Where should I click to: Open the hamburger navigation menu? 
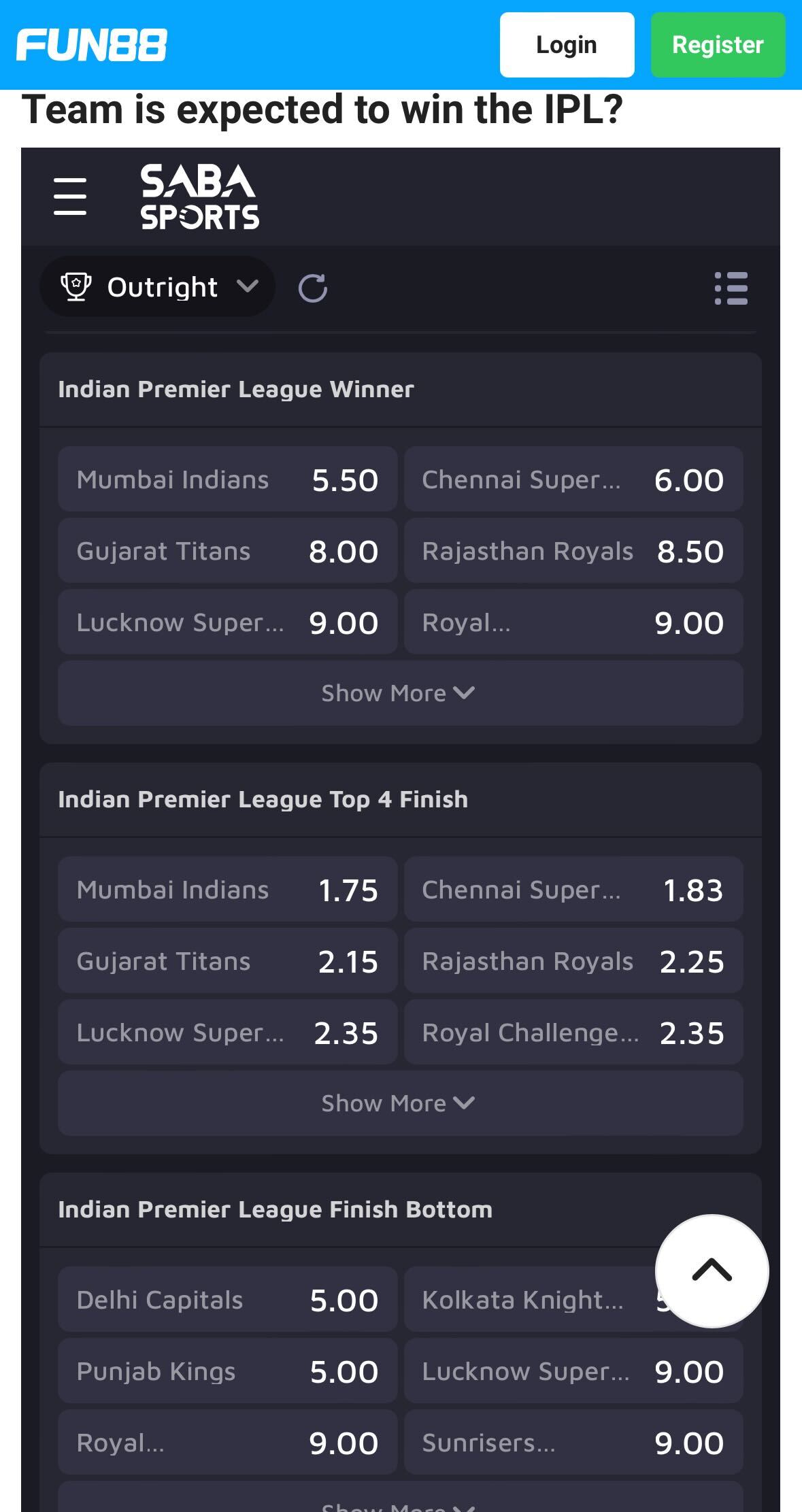(x=71, y=195)
